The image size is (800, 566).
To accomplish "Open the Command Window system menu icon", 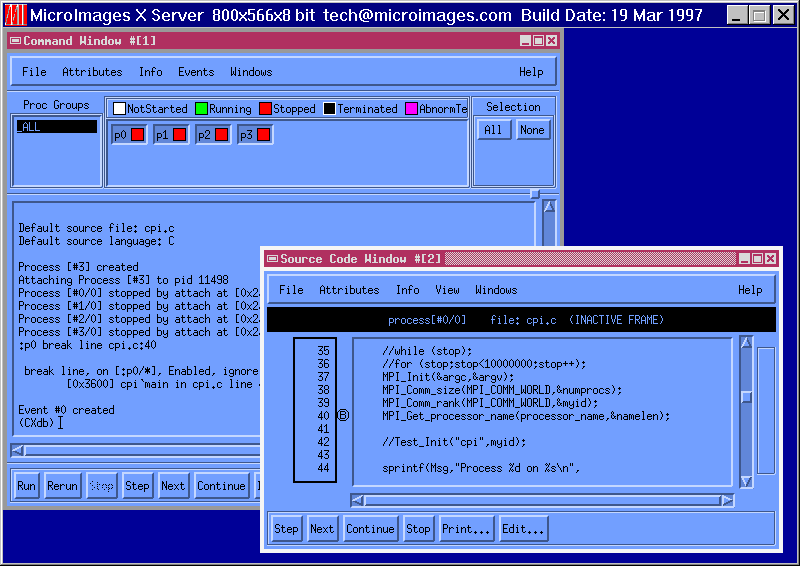I will coord(15,41).
